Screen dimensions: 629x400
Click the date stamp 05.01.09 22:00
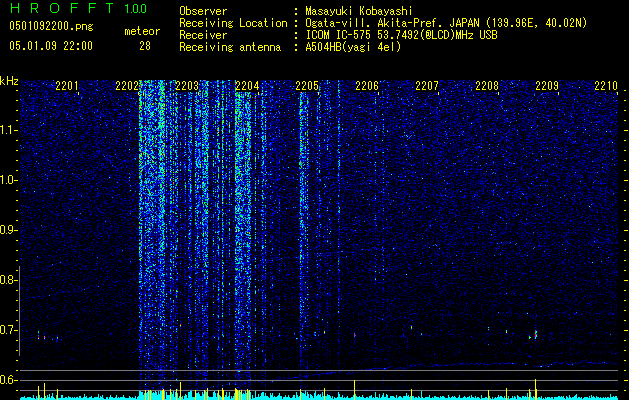[51, 46]
